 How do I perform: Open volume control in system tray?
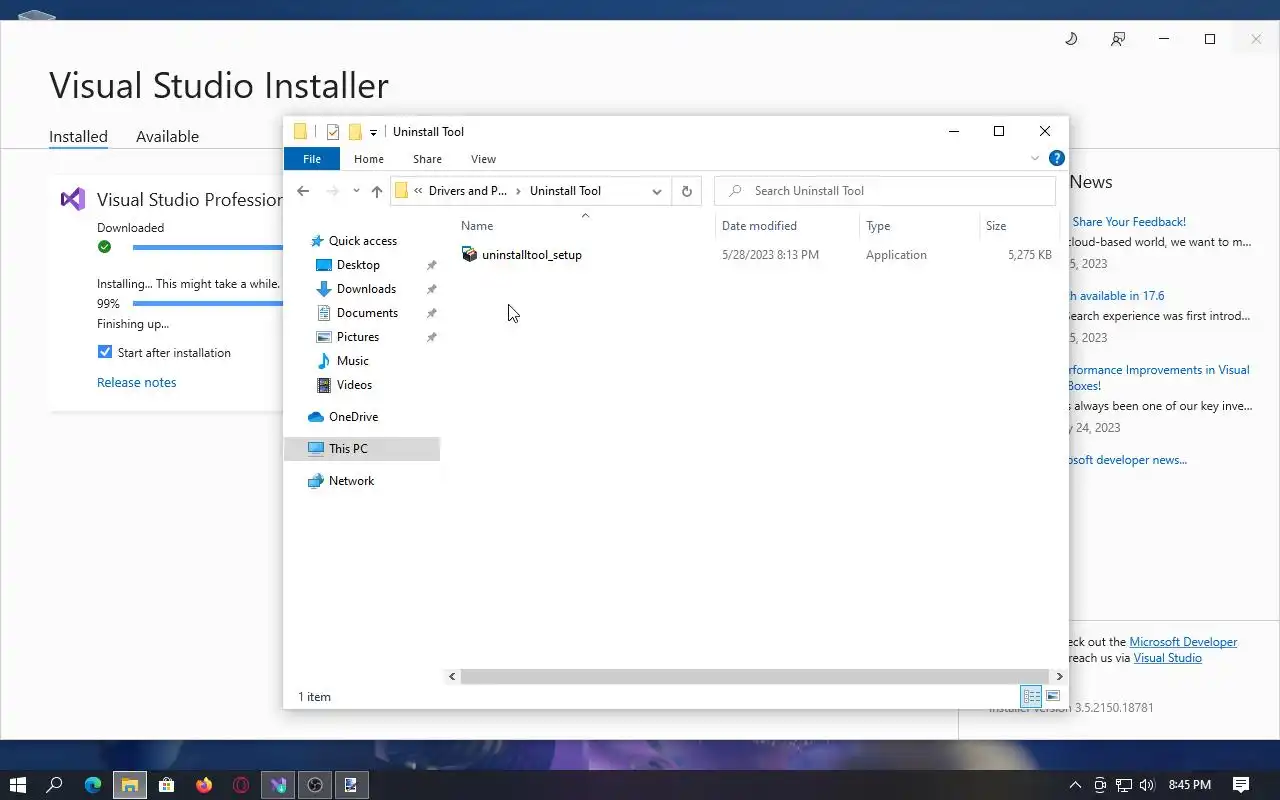pyautogui.click(x=1147, y=785)
